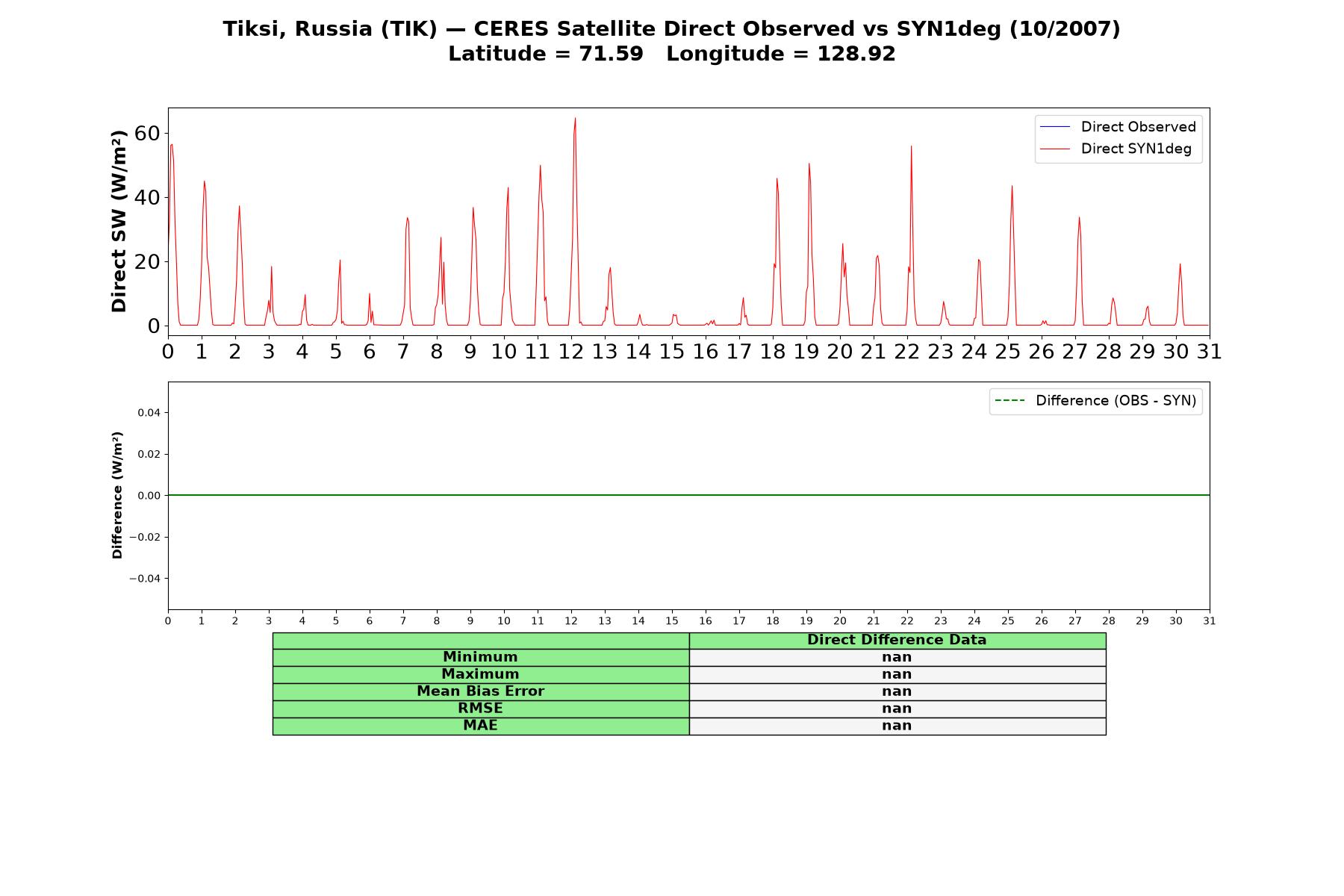The height and width of the screenshot is (896, 1344).
Task: Click the Latitude and Longitude subtitle
Action: [671, 54]
